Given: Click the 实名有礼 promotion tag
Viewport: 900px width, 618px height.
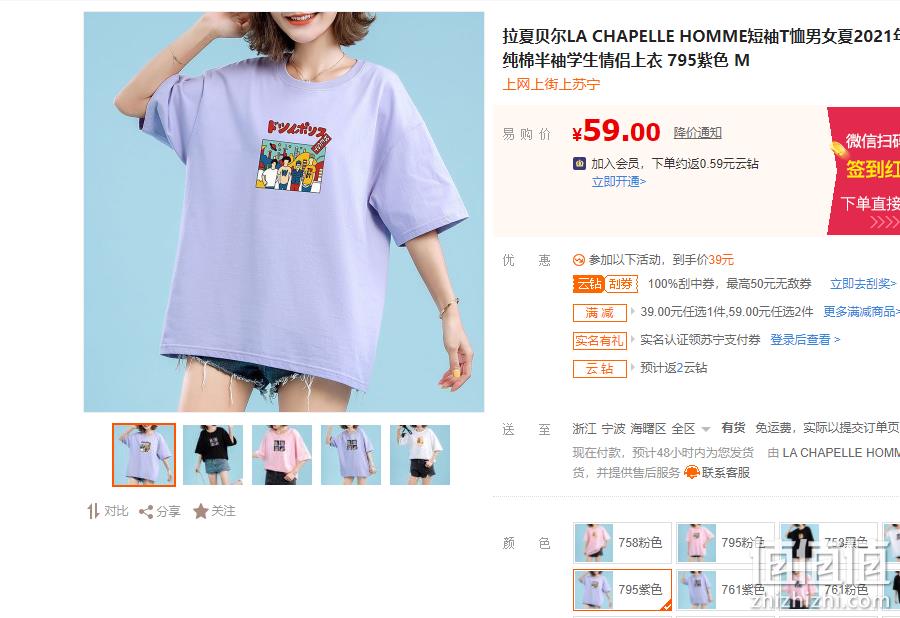Looking at the screenshot, I should [599, 340].
